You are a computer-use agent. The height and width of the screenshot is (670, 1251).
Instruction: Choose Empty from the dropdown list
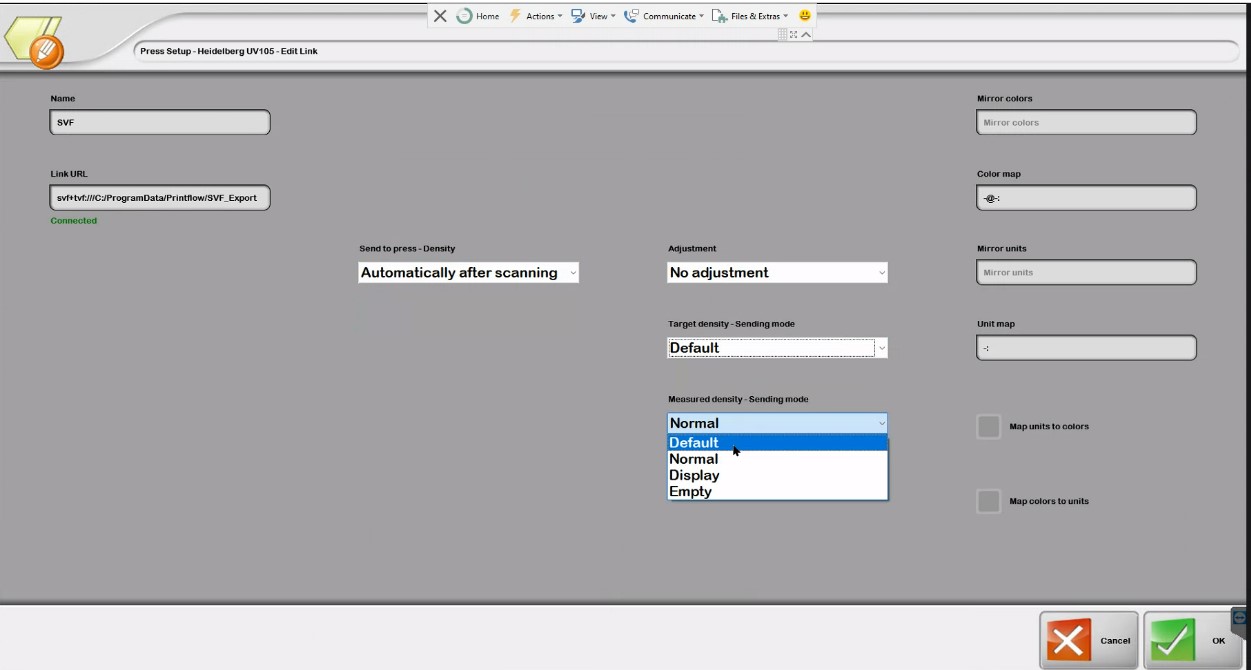[x=777, y=491]
